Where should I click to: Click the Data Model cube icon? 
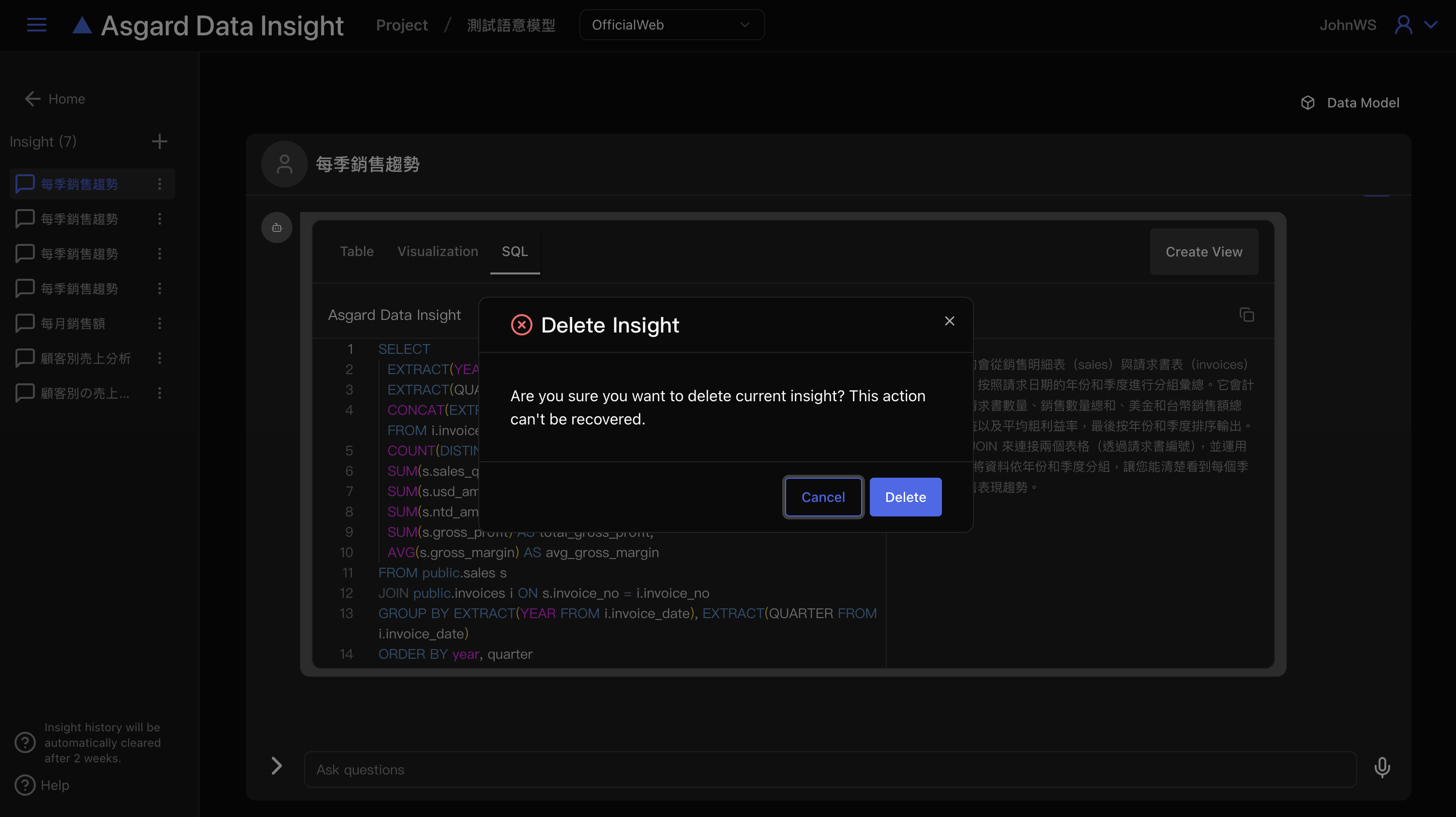point(1307,103)
